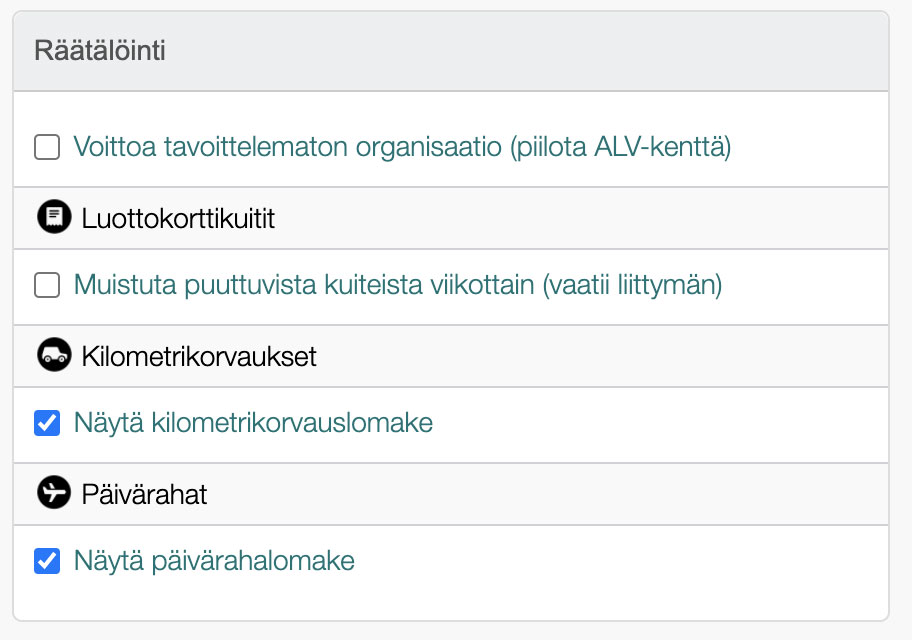
Task: Click the Voittoa tavoittelematon organisaatio label
Action: click(402, 148)
